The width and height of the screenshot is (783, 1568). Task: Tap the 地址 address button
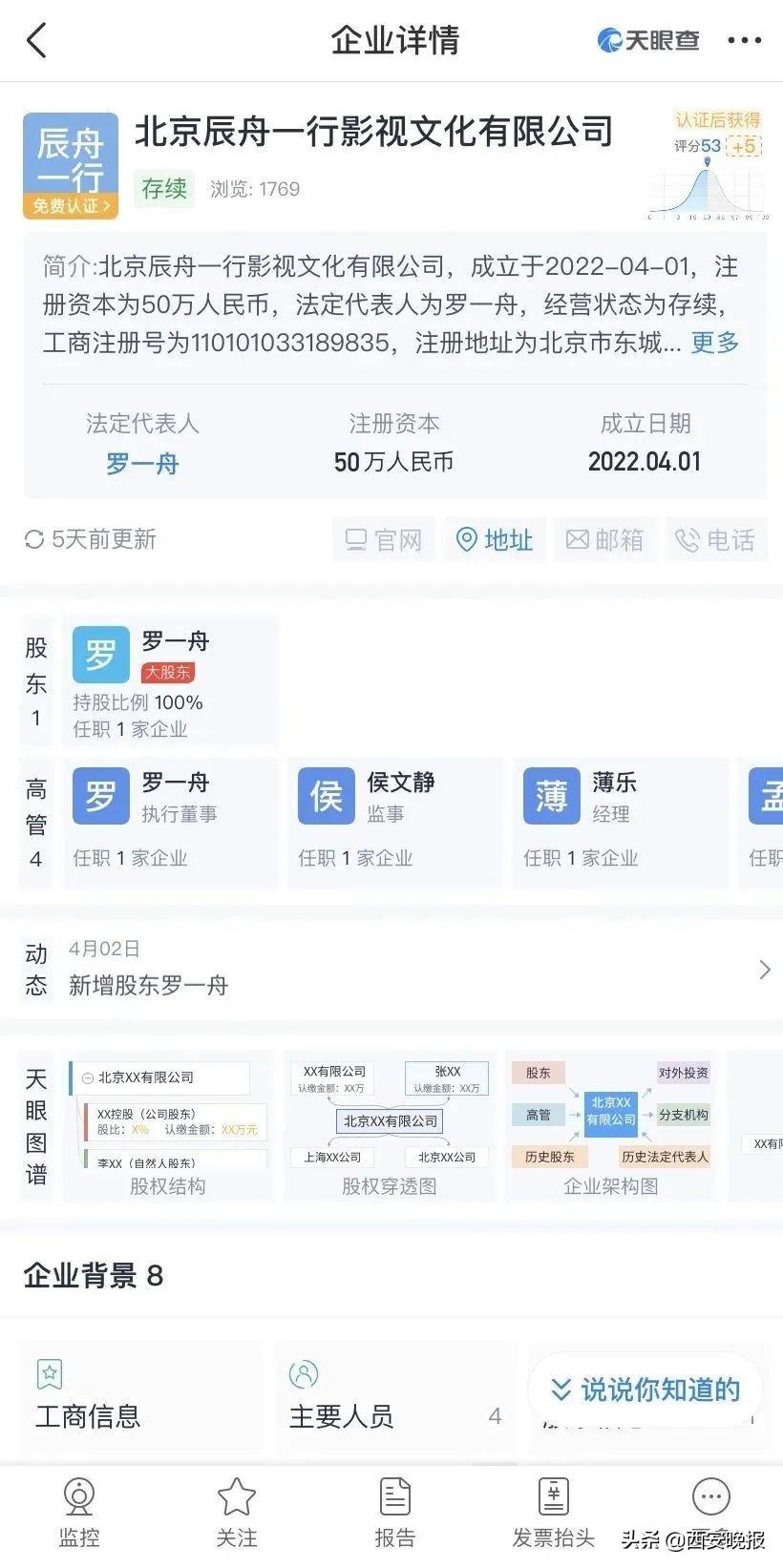click(x=494, y=540)
